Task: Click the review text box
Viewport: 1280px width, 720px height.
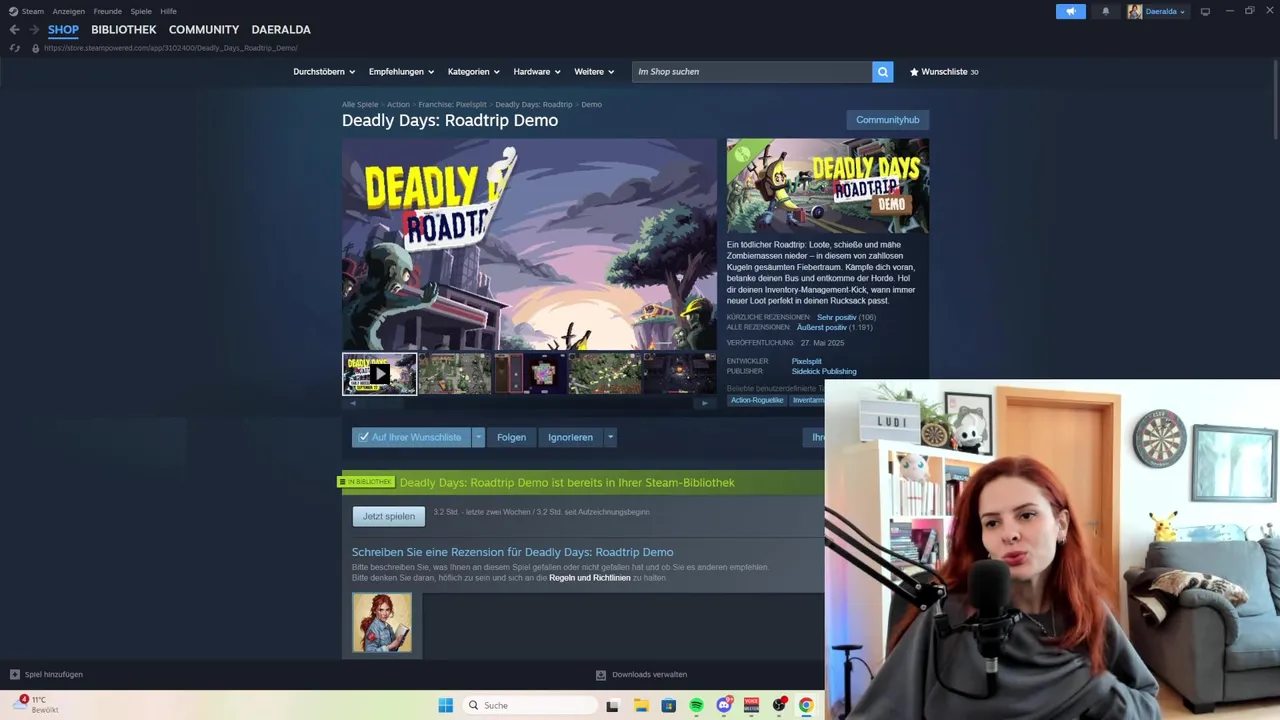Action: (x=625, y=625)
